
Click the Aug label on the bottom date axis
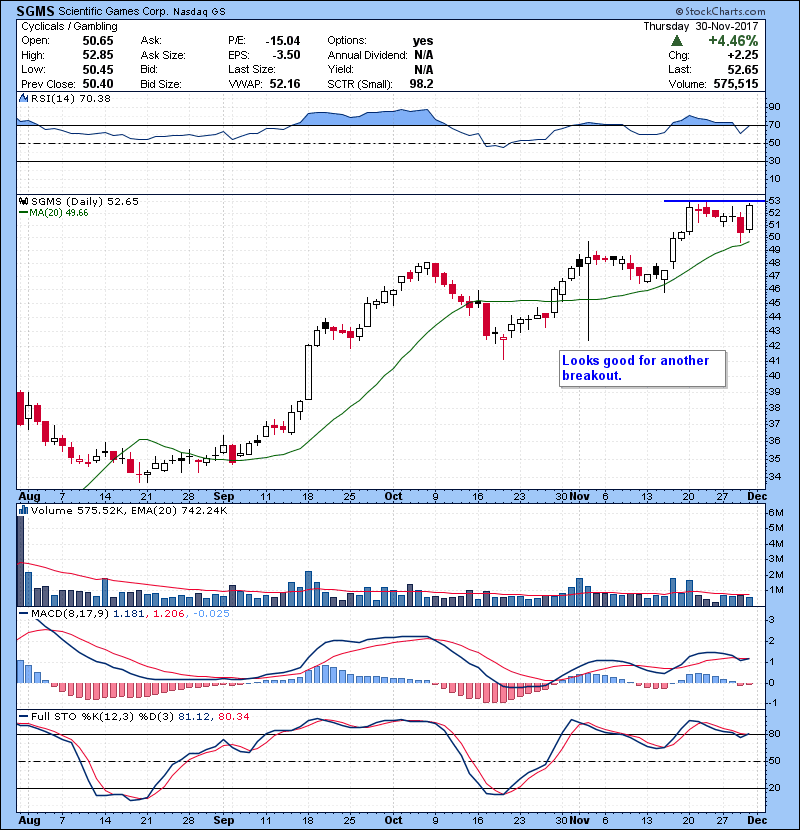[x=29, y=820]
